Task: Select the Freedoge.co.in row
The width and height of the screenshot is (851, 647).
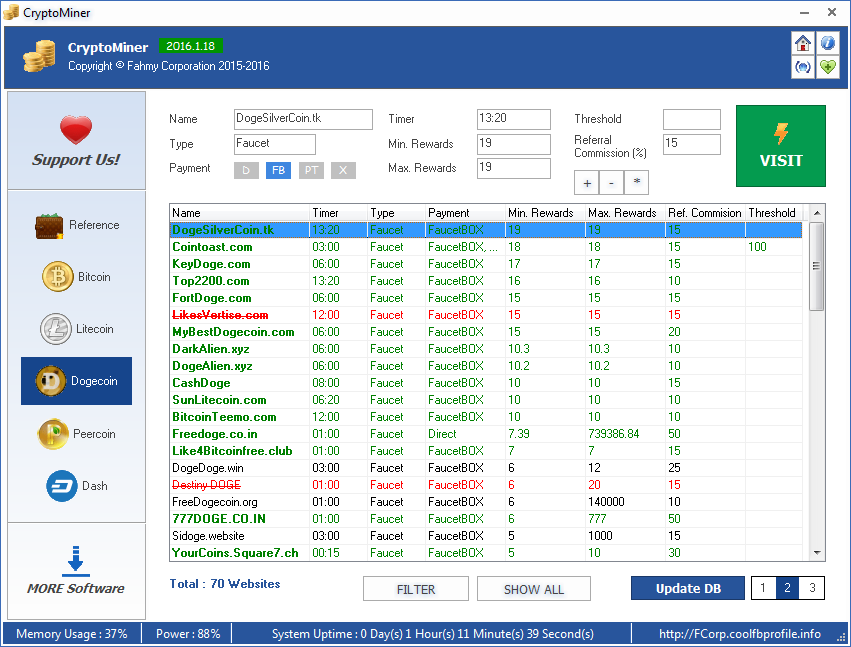Action: point(486,434)
